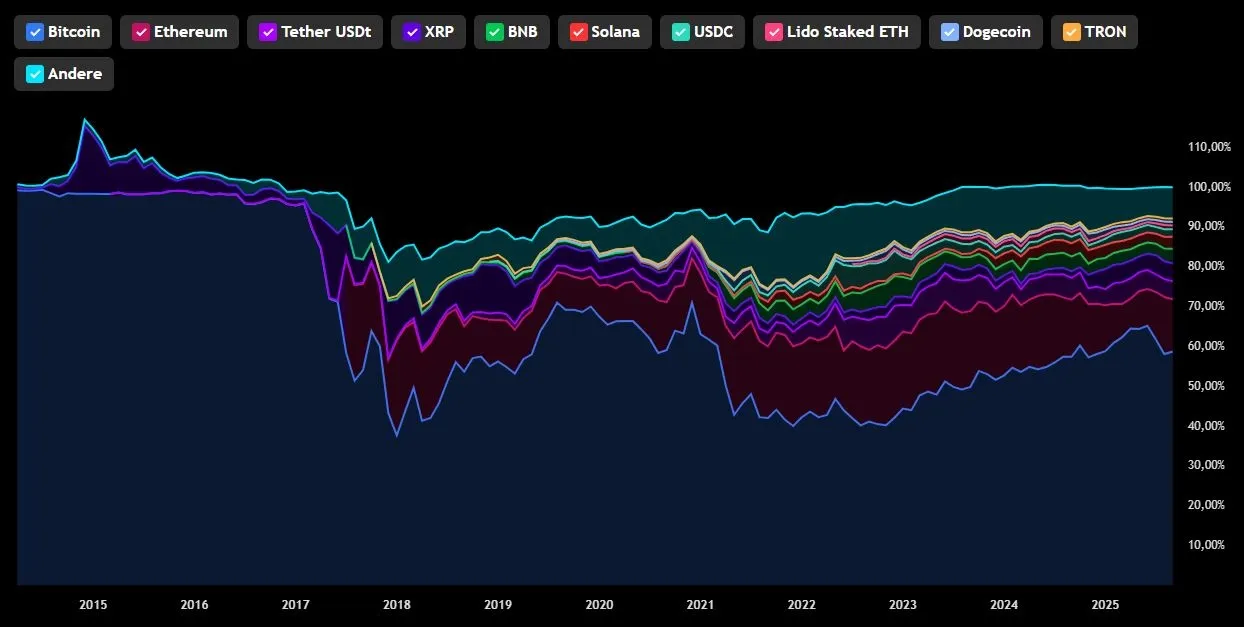The width and height of the screenshot is (1244, 627).
Task: Click the 50,00% y-axis label
Action: point(1209,386)
